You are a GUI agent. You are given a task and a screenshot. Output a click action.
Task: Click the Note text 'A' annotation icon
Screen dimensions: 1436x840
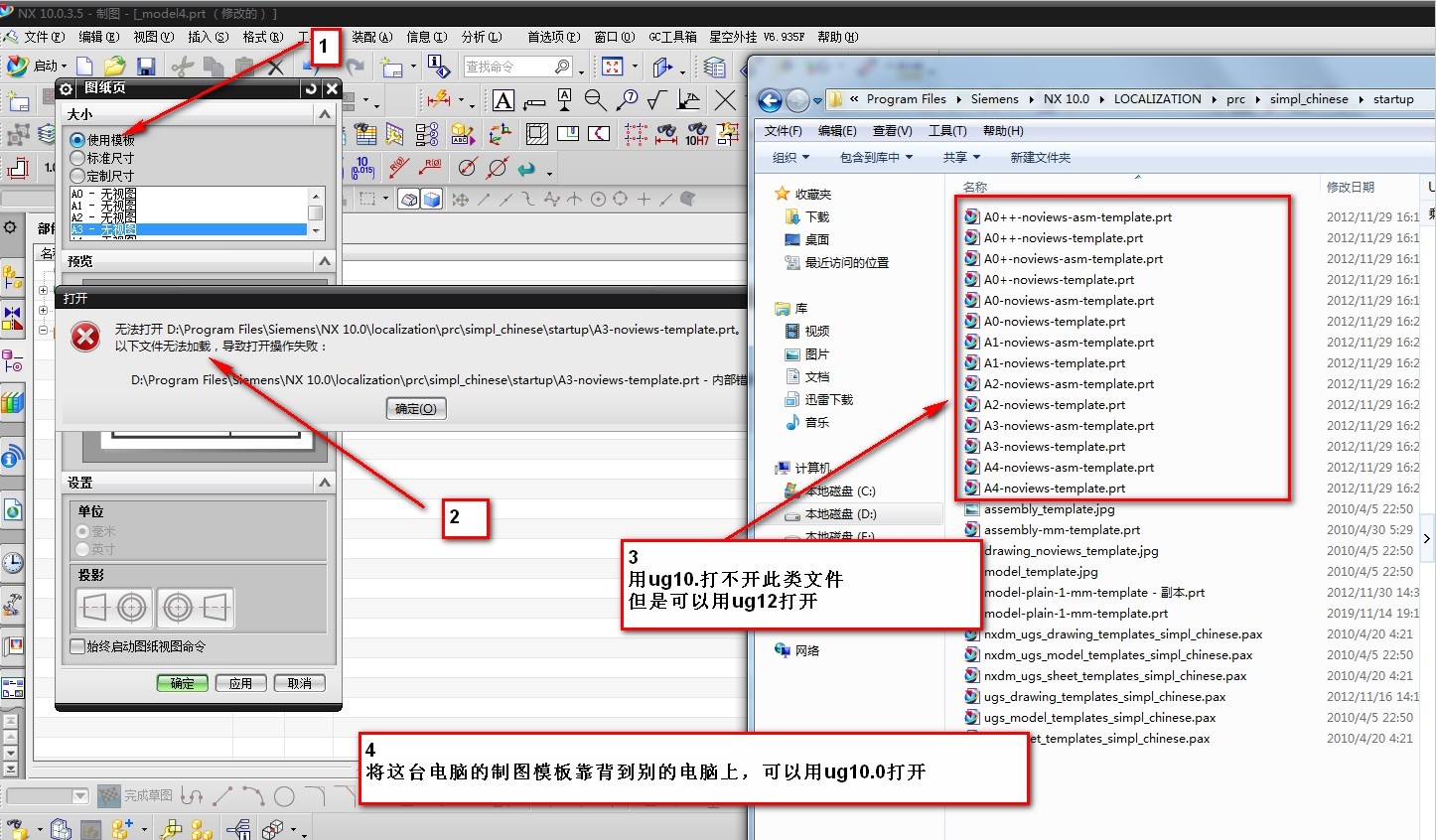pyautogui.click(x=503, y=100)
